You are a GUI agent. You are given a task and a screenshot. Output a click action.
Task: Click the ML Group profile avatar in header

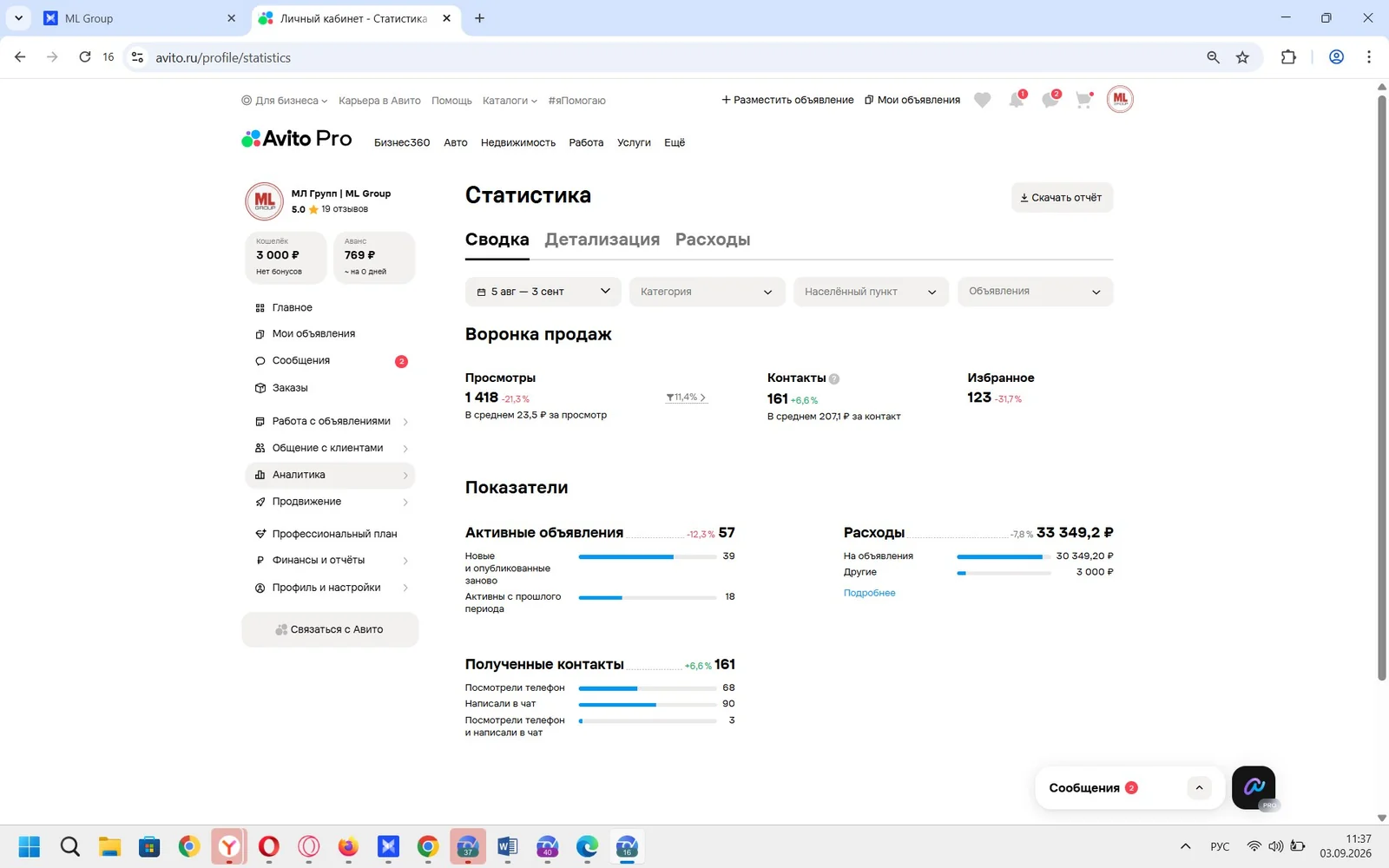(1120, 99)
